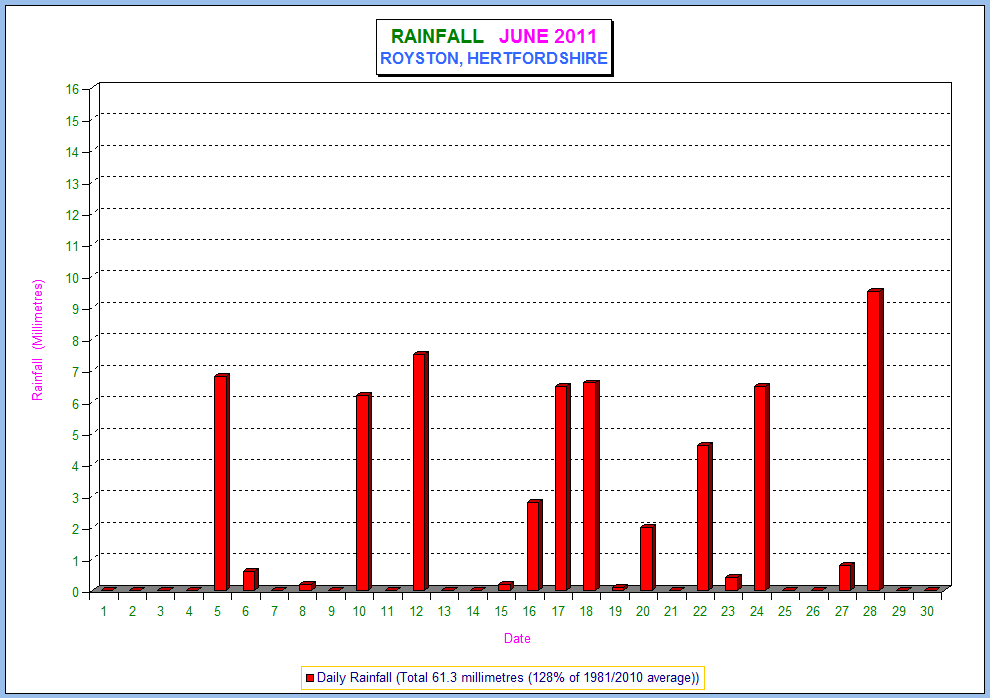Pick the bar for date 17
Image resolution: width=990 pixels, height=698 pixels.
pyautogui.click(x=561, y=488)
